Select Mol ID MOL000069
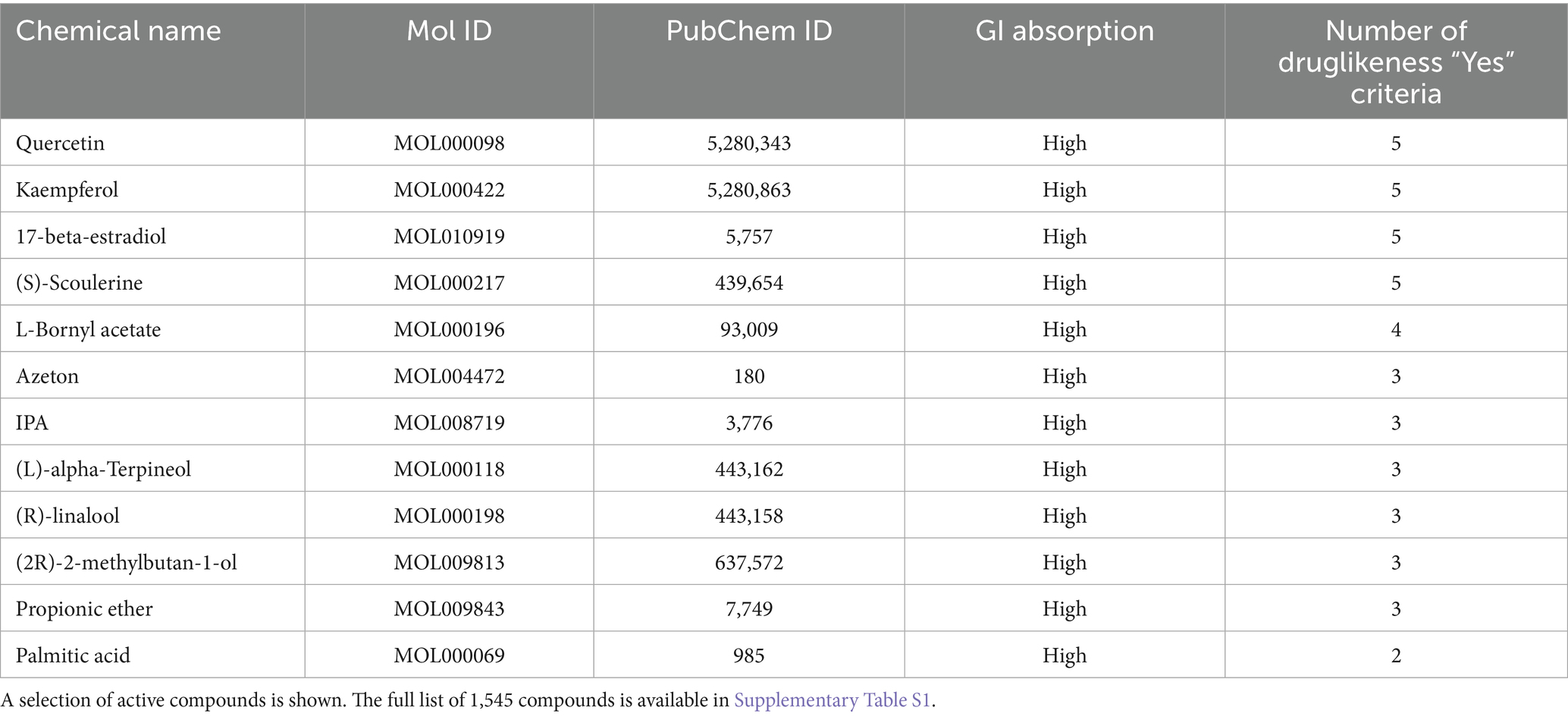Screen dimensions: 1568x717 (449, 656)
